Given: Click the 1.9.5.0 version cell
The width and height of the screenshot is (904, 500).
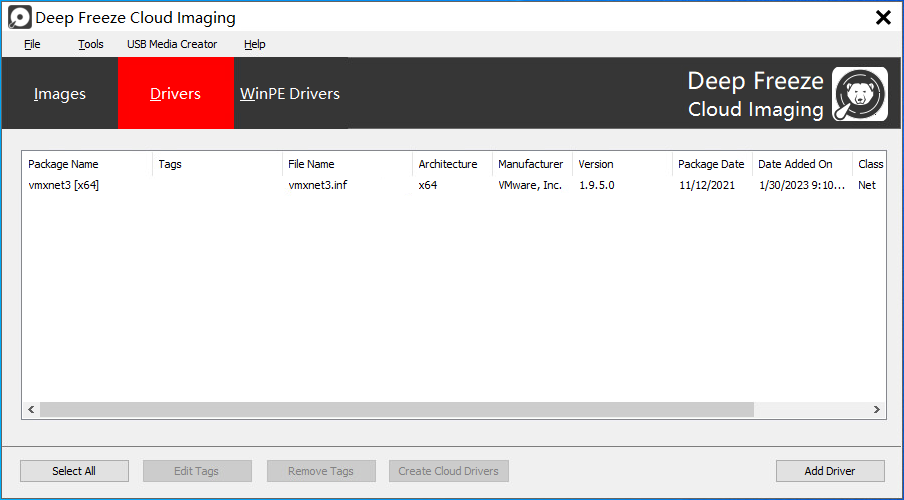Looking at the screenshot, I should (597, 185).
